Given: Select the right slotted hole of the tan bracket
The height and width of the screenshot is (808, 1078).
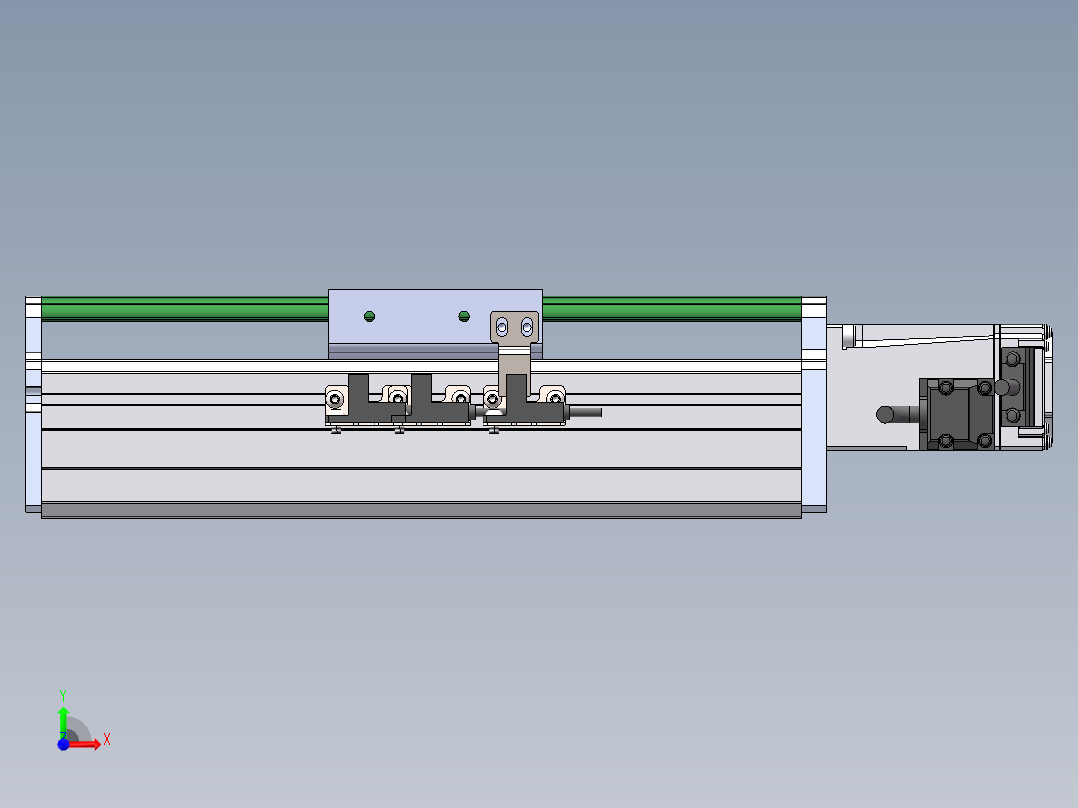Looking at the screenshot, I should pos(527,327).
